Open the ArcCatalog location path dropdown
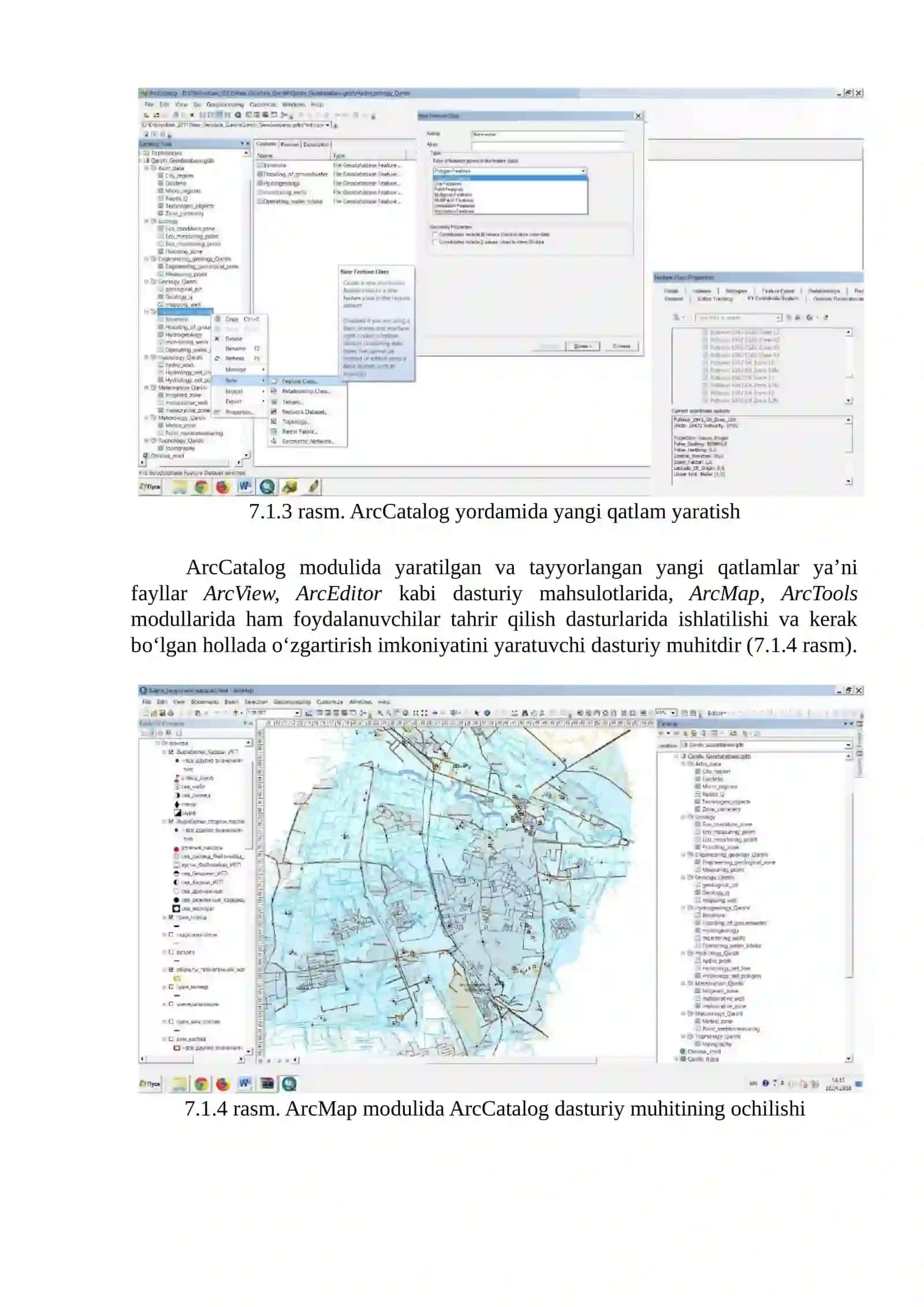This screenshot has width=924, height=1307. click(327, 125)
